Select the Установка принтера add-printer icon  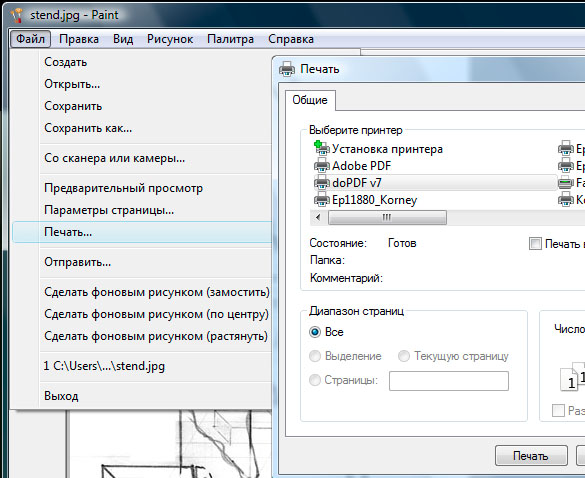coord(322,148)
